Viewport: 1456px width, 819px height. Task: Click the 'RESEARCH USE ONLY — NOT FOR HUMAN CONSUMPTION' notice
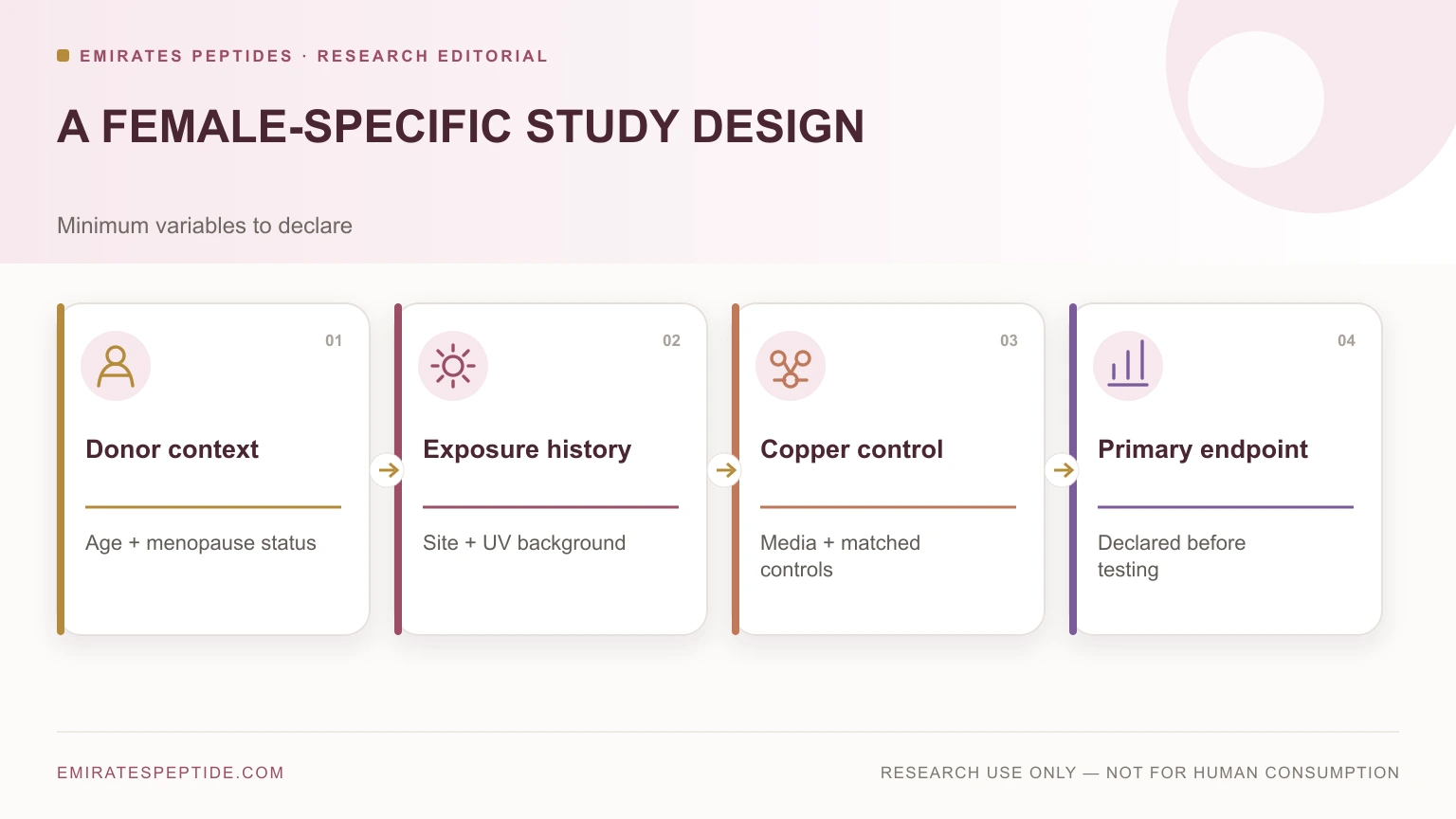click(x=1139, y=773)
